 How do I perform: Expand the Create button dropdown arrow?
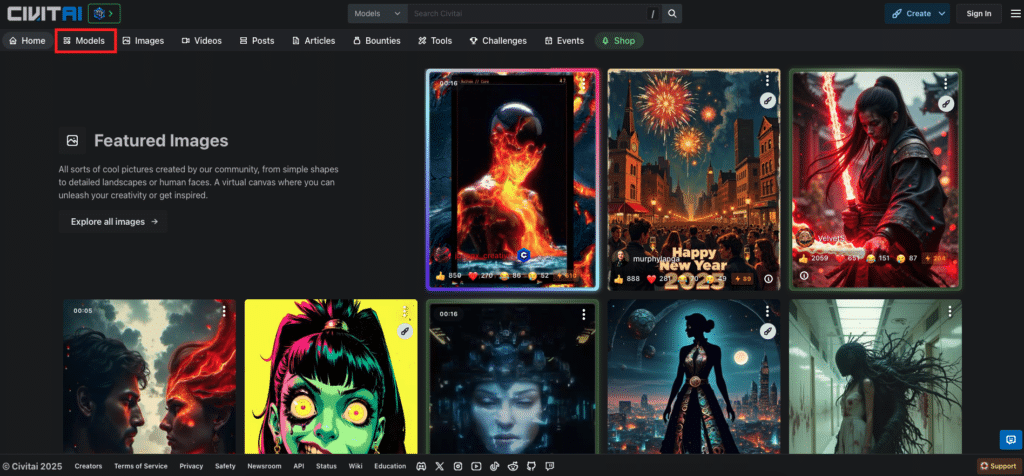[942, 13]
